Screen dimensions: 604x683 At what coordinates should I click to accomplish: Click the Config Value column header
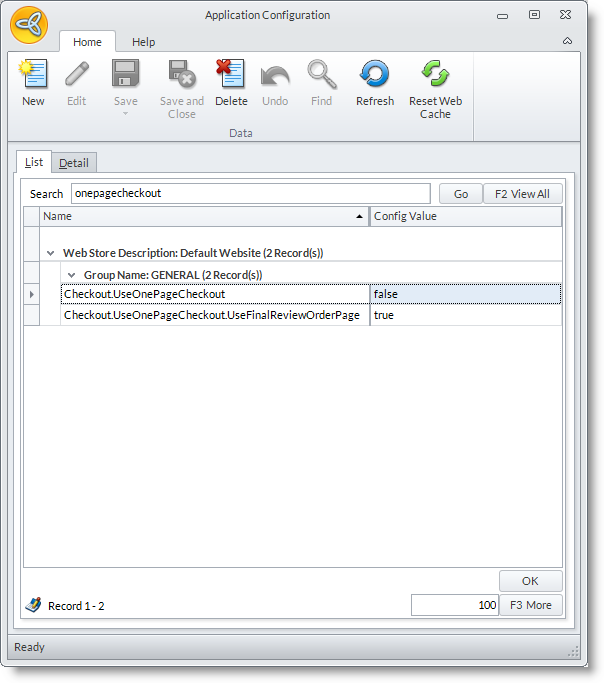466,216
